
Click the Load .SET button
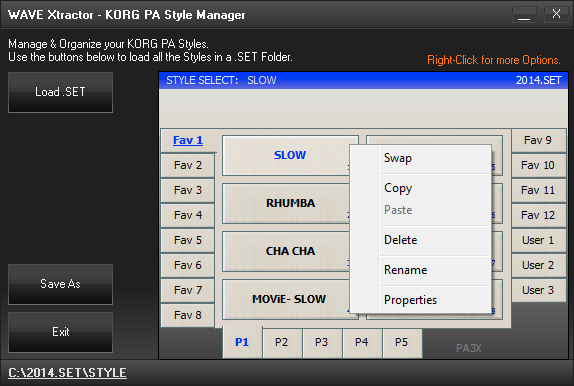60,92
